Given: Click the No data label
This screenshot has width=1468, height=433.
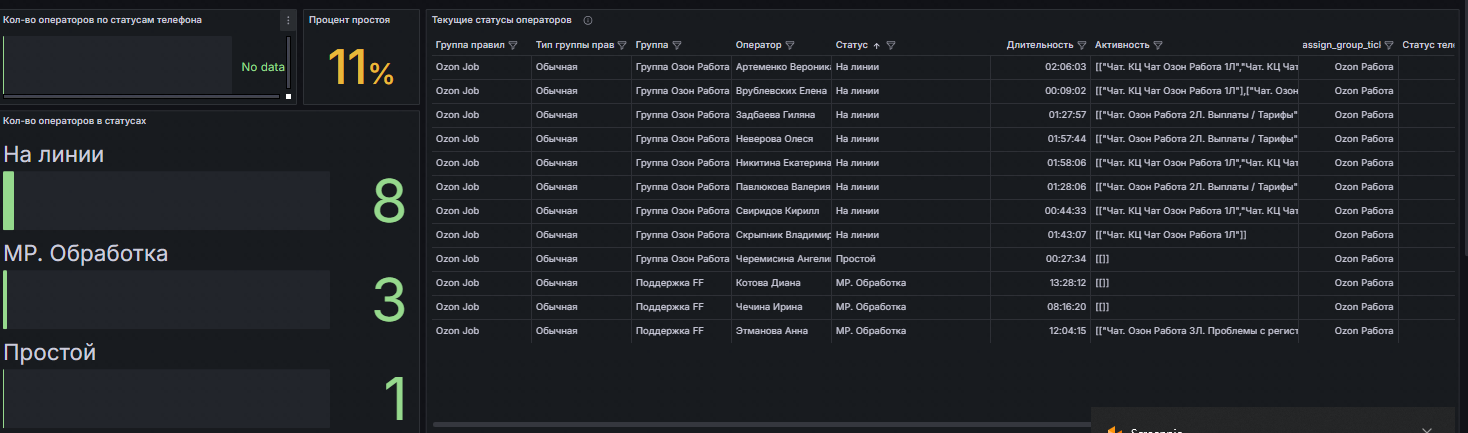Looking at the screenshot, I should click(263, 67).
